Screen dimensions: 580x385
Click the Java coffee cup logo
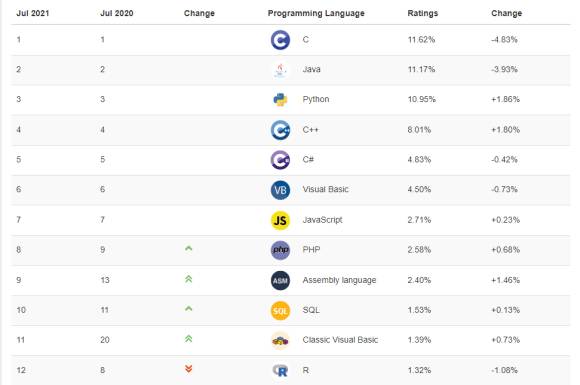(x=280, y=70)
